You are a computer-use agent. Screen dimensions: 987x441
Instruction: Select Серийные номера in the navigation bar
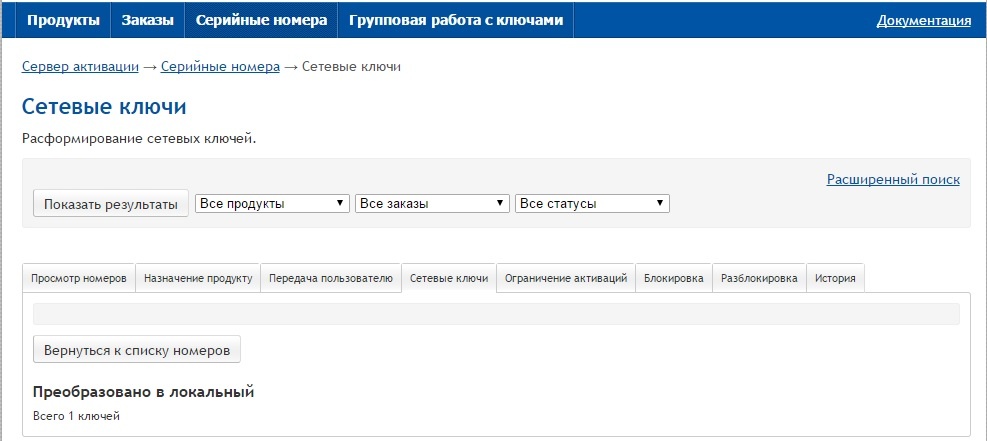click(x=261, y=20)
